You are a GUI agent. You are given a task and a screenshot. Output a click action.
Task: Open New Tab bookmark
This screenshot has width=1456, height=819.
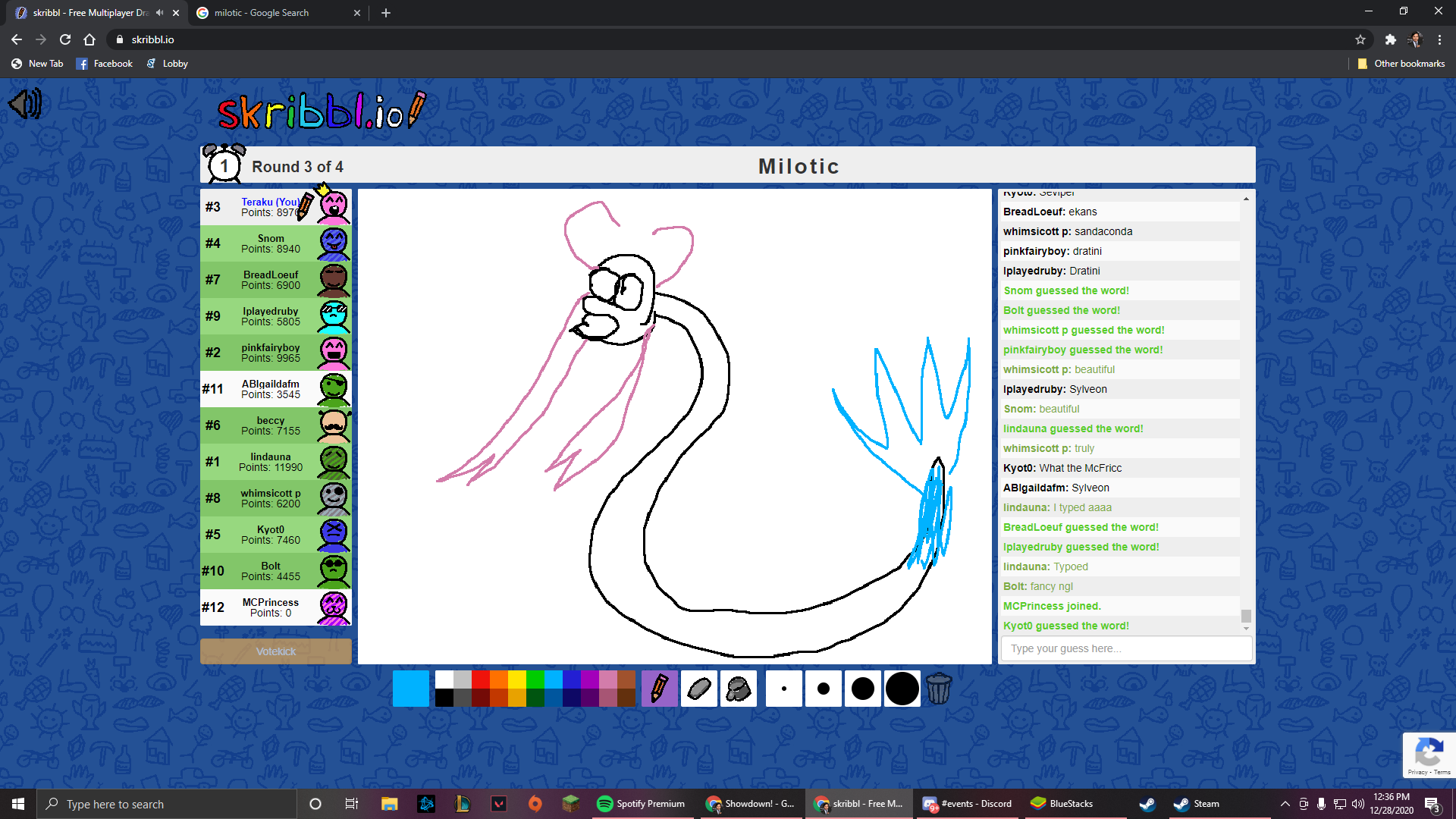[x=37, y=64]
